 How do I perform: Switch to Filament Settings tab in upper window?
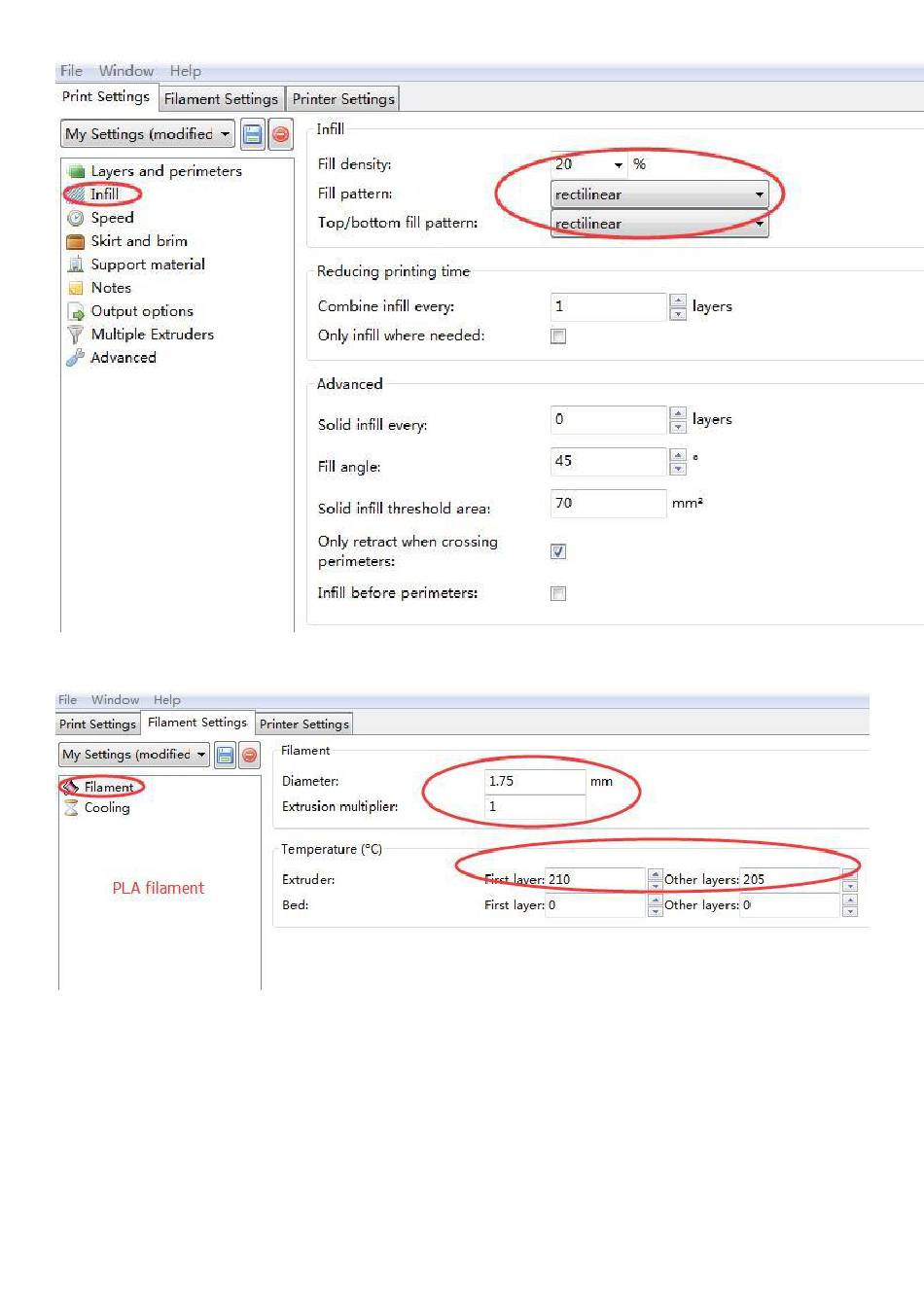[x=221, y=99]
